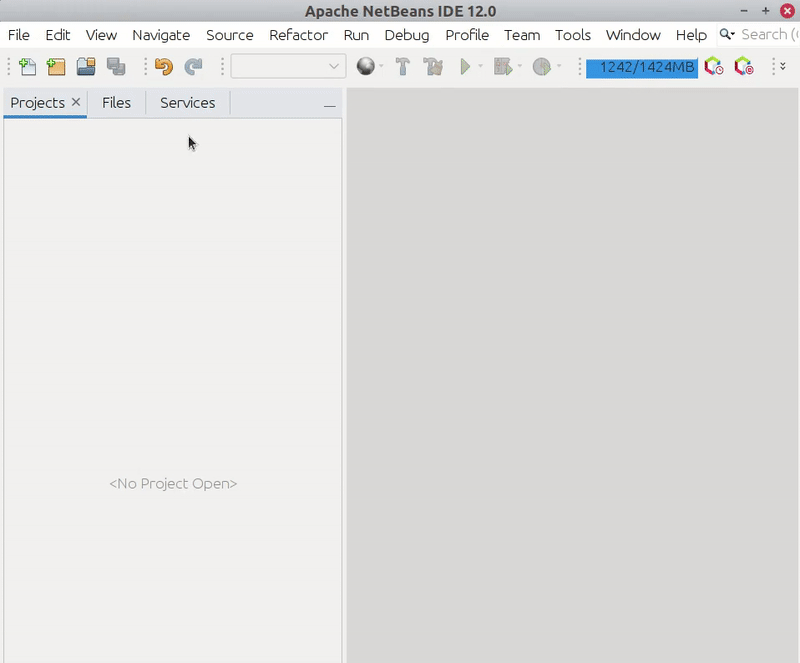Switch to the Files tab
The height and width of the screenshot is (663, 800).
point(116,103)
